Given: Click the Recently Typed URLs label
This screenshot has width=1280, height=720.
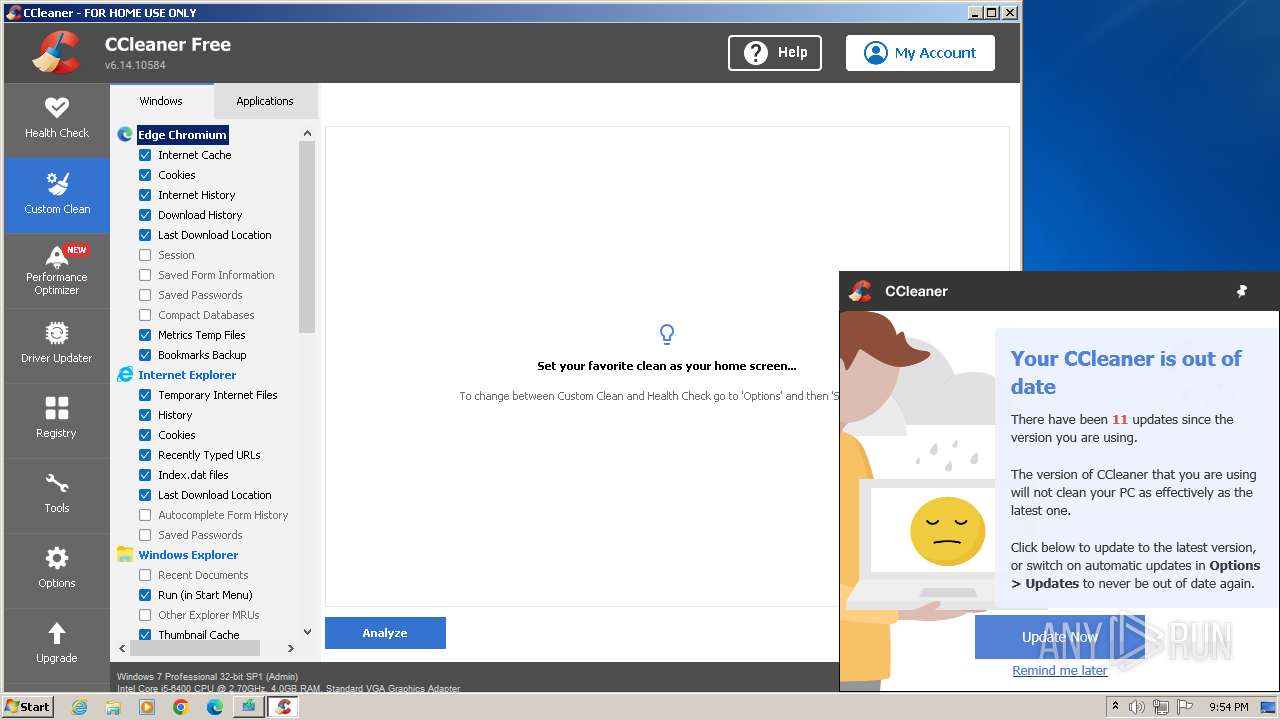Looking at the screenshot, I should pyautogui.click(x=209, y=455).
